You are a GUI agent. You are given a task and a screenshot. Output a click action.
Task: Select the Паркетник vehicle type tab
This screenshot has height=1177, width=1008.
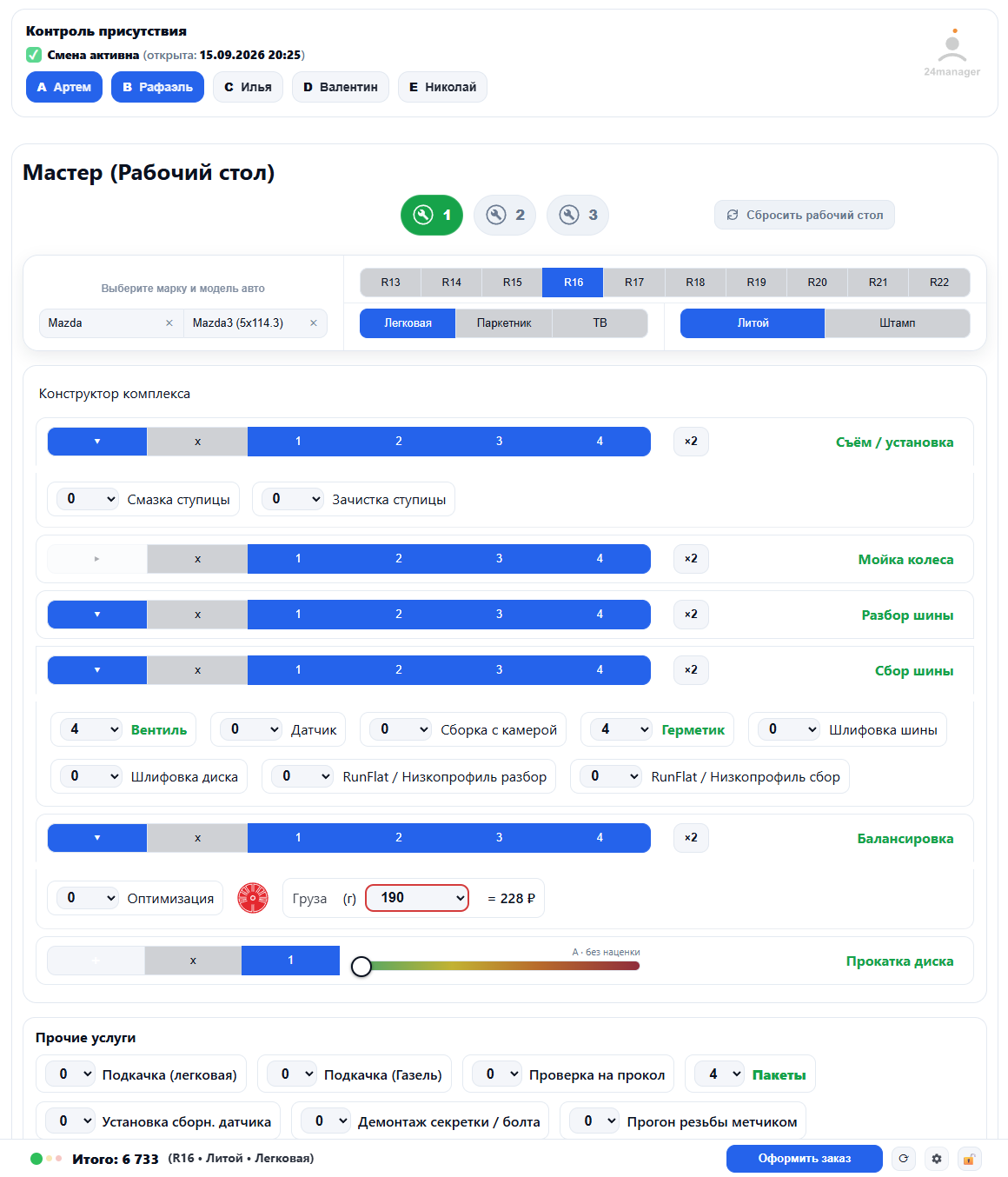click(x=504, y=323)
